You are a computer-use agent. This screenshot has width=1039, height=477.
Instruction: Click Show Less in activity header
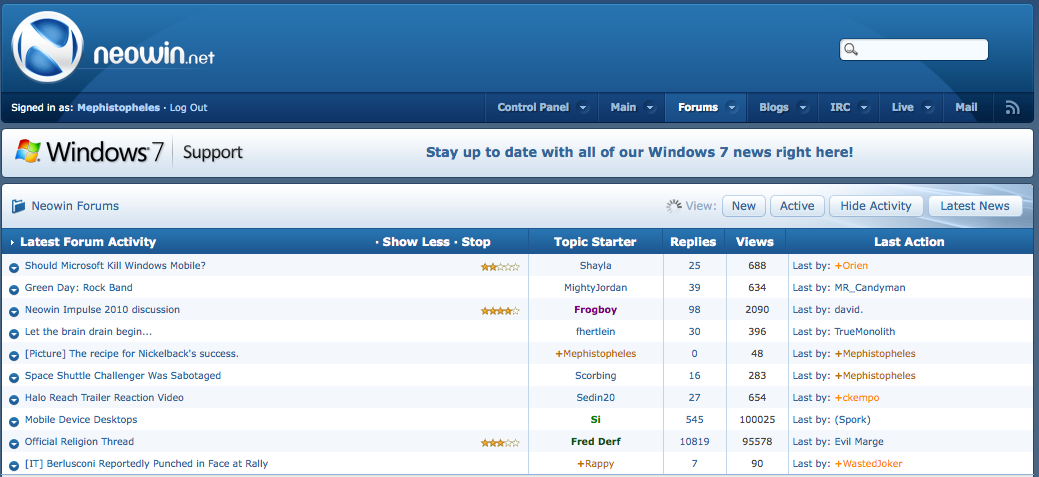click(x=416, y=242)
